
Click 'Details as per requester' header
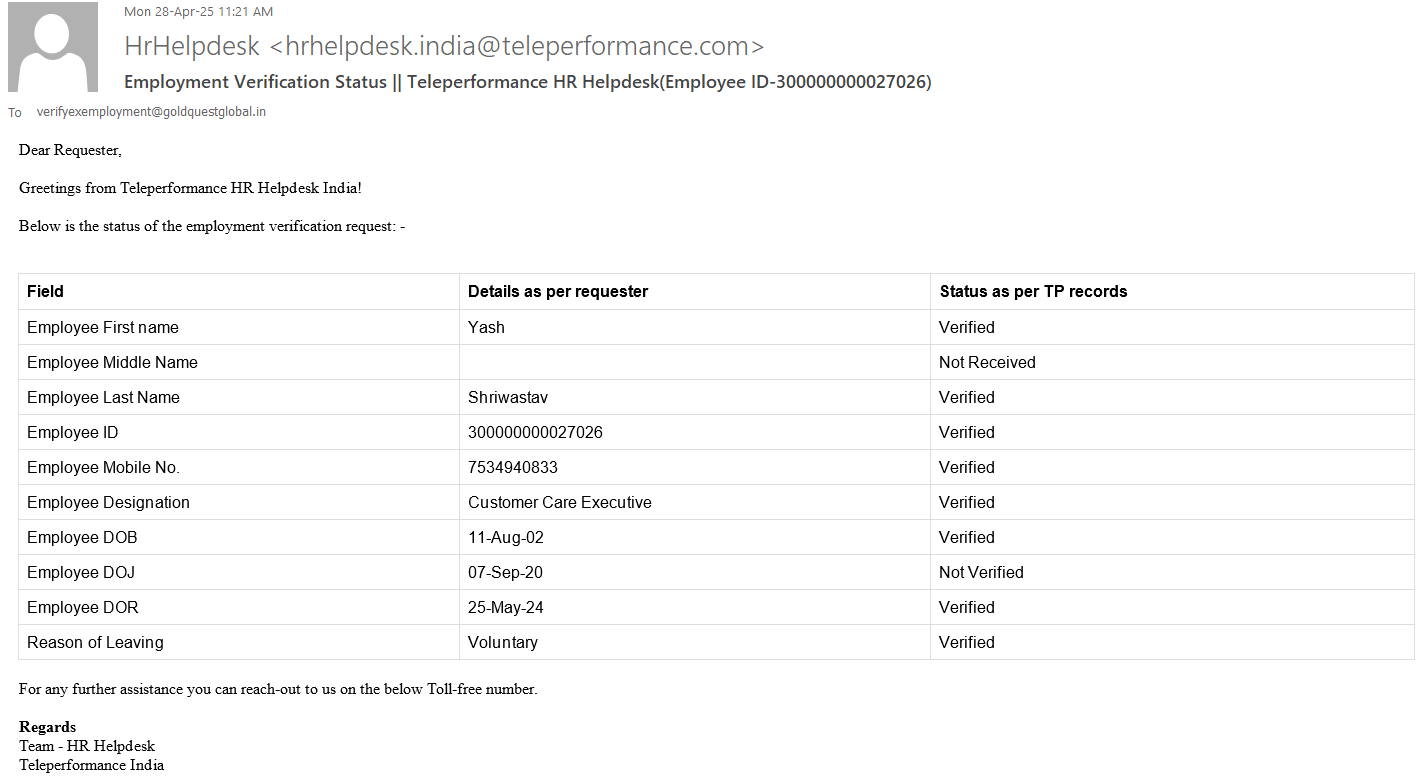tap(558, 292)
